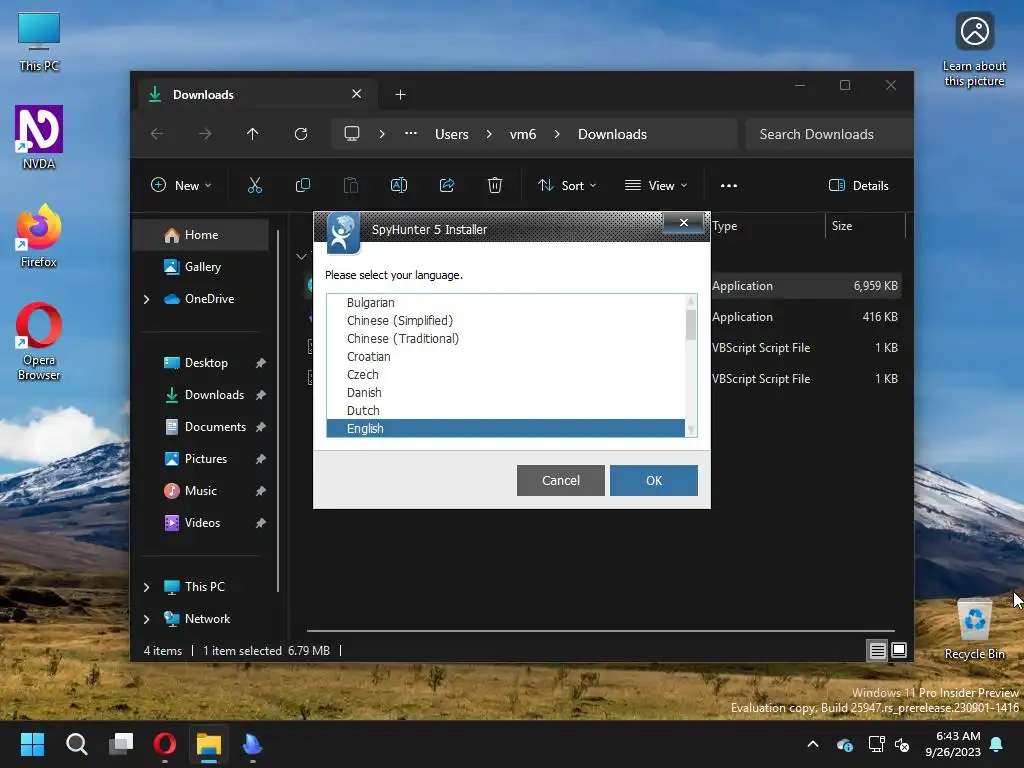This screenshot has height=768, width=1024.
Task: Click OK in SpyHunter 5 Installer
Action: pos(654,481)
